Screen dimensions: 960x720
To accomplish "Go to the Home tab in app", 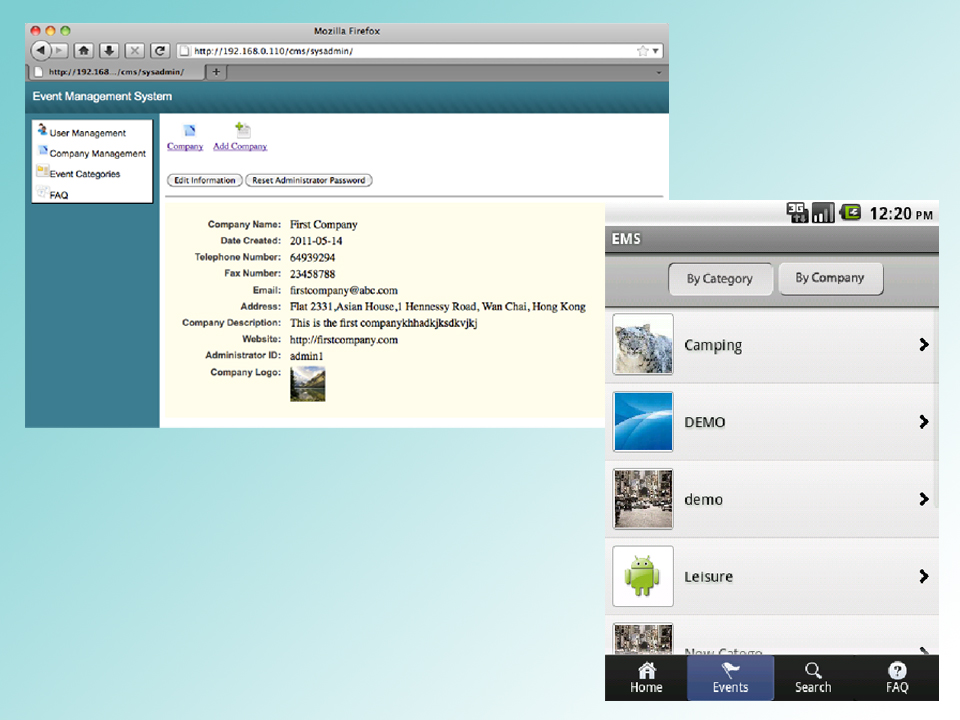I will point(646,677).
